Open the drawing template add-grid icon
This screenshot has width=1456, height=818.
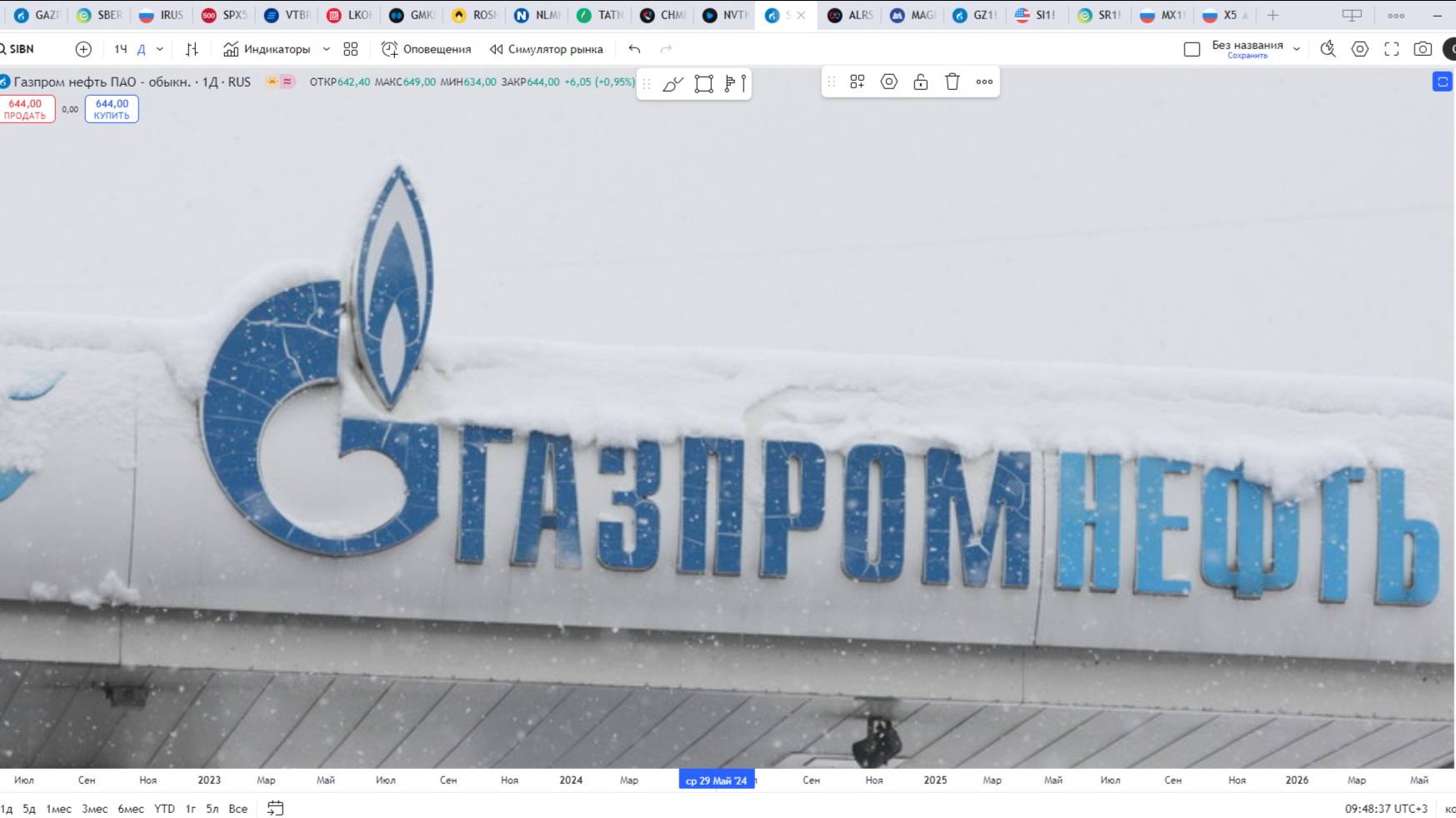[x=858, y=82]
